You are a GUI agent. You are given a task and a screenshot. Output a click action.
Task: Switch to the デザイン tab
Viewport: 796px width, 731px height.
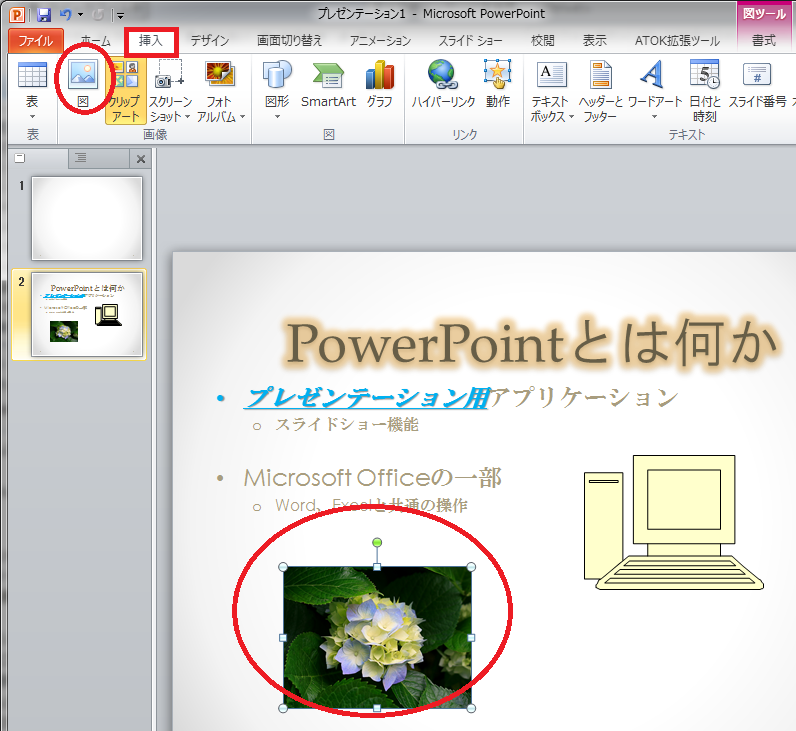pos(210,41)
